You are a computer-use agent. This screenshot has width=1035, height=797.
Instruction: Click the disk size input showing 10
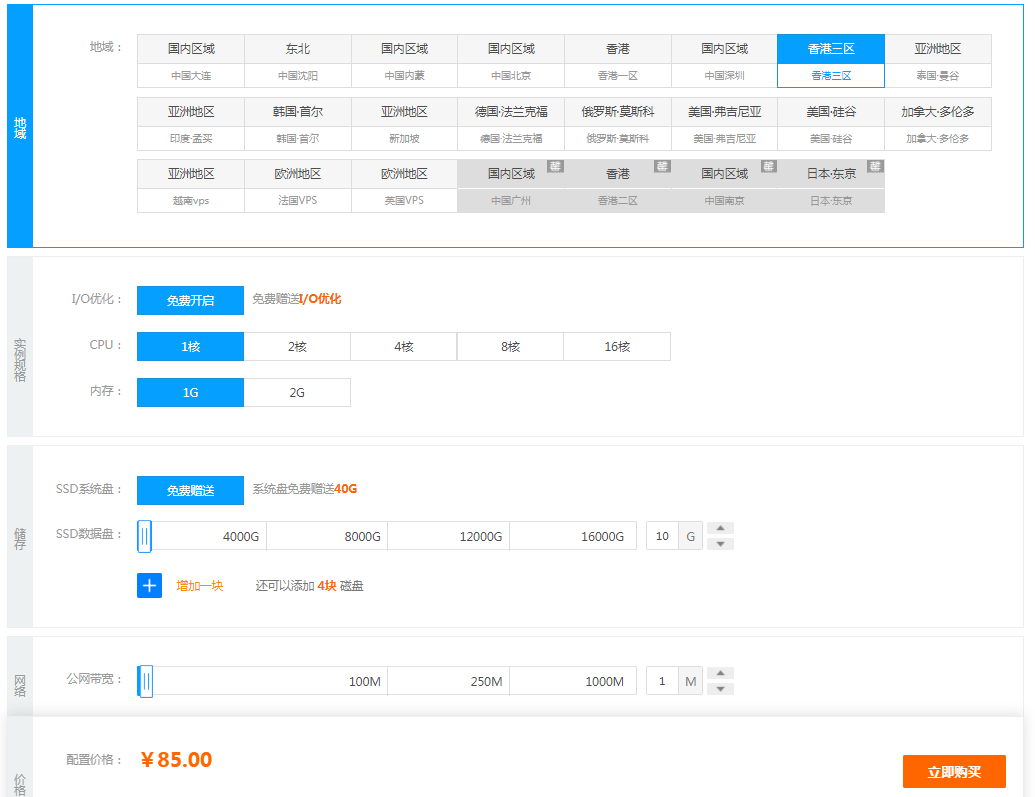click(664, 535)
